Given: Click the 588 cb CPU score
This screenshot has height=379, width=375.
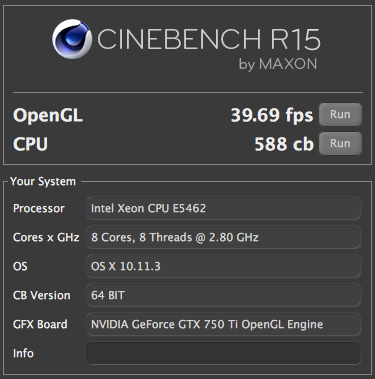Looking at the screenshot, I should 284,144.
